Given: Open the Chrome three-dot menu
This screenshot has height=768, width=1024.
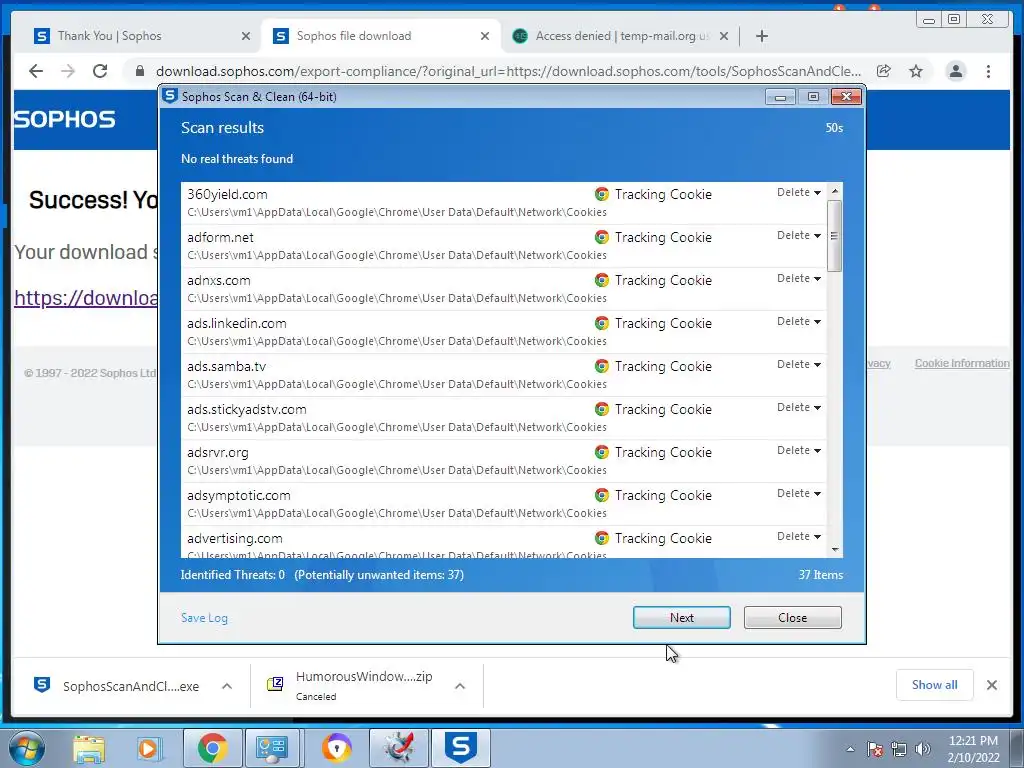Looking at the screenshot, I should 988,71.
